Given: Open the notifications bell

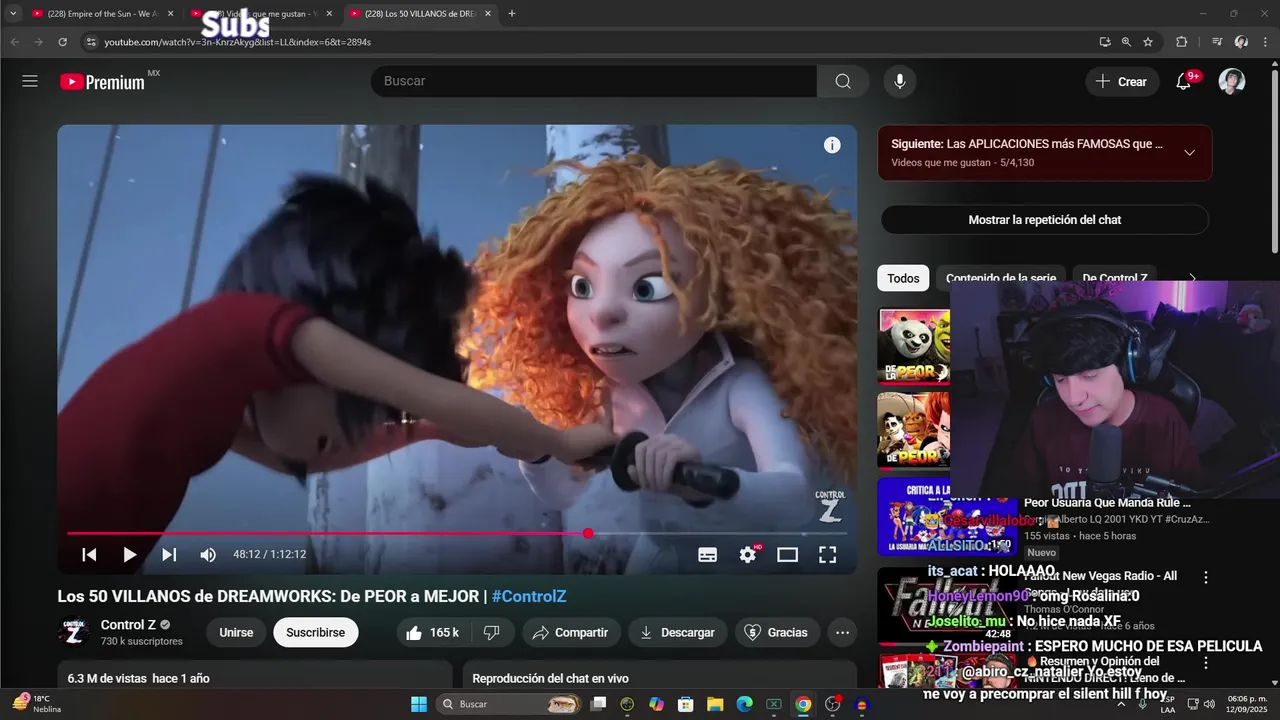Looking at the screenshot, I should pyautogui.click(x=1183, y=81).
